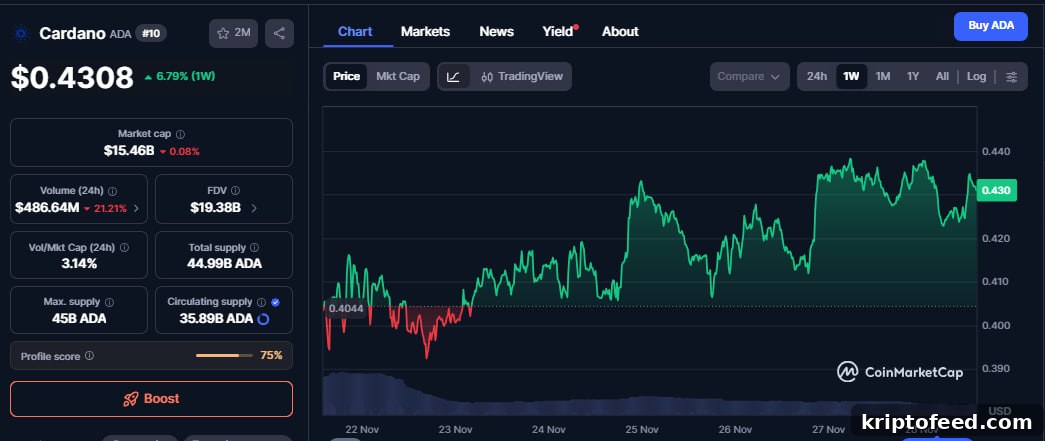Click the $19.38B FDV value
This screenshot has height=441, width=1045.
[x=215, y=208]
